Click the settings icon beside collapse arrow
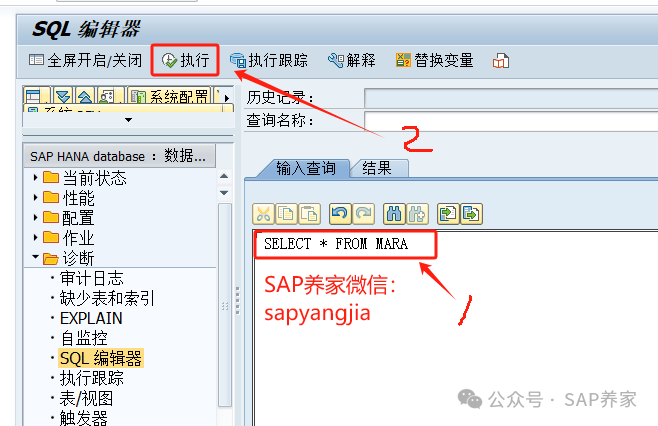Viewport: 658px width, 426px height. 108,96
